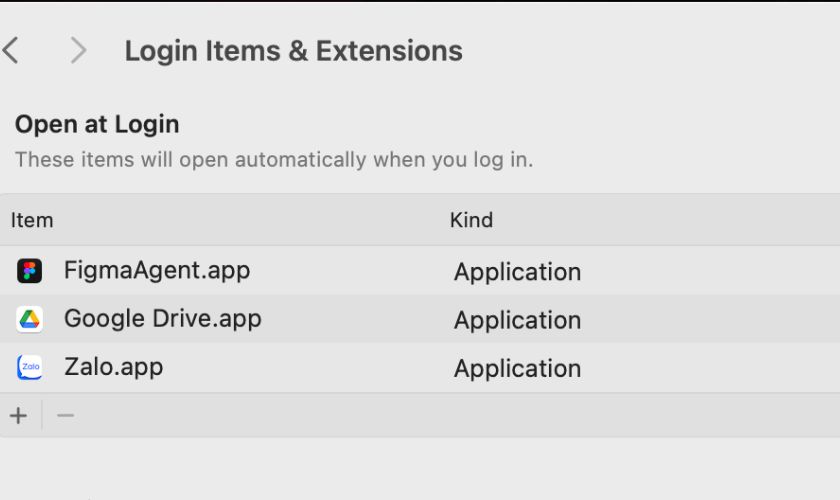840x500 pixels.
Task: Select the Zalo.app name
Action: pyautogui.click(x=113, y=367)
